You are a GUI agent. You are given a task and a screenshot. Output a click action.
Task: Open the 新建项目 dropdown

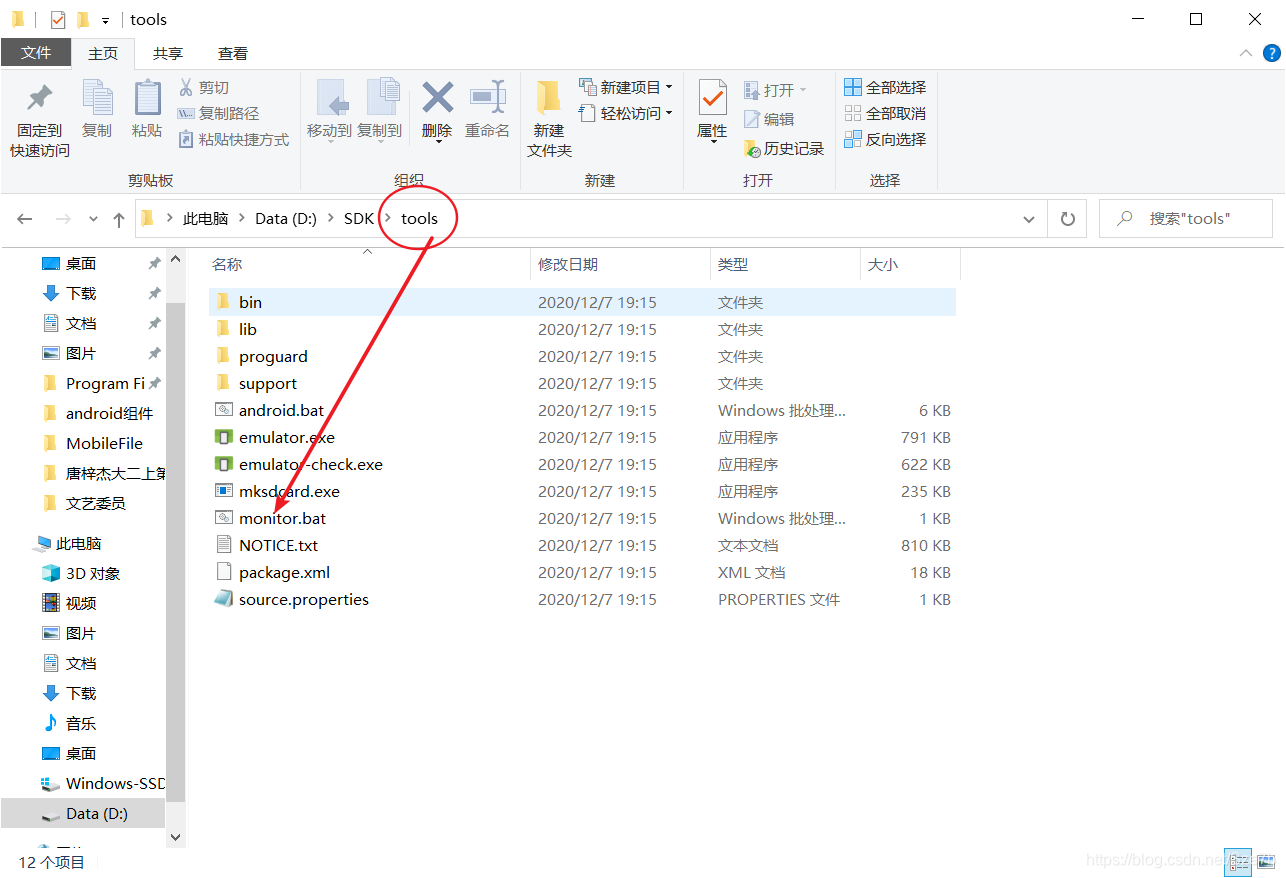625,87
